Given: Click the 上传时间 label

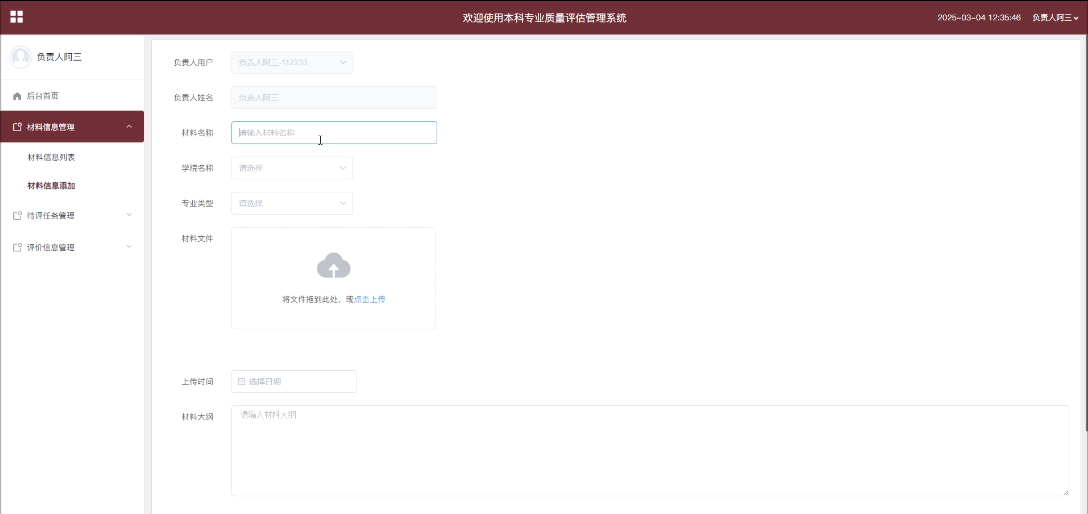Looking at the screenshot, I should (x=197, y=382).
